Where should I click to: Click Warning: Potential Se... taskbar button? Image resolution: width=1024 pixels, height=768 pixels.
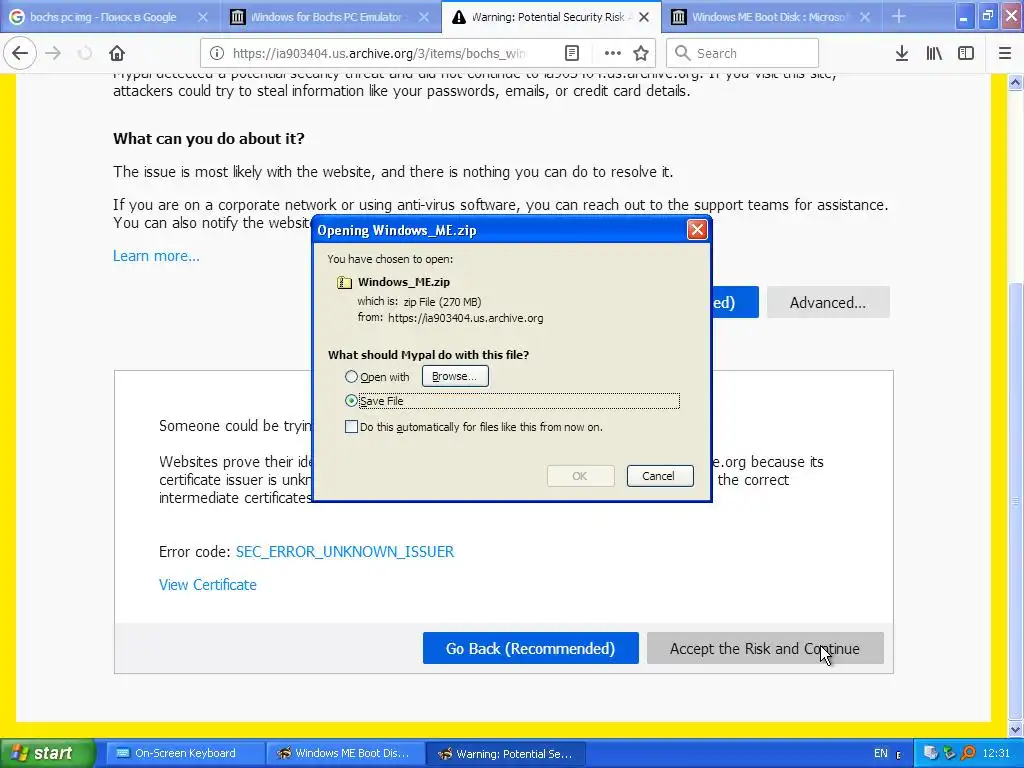coord(505,754)
